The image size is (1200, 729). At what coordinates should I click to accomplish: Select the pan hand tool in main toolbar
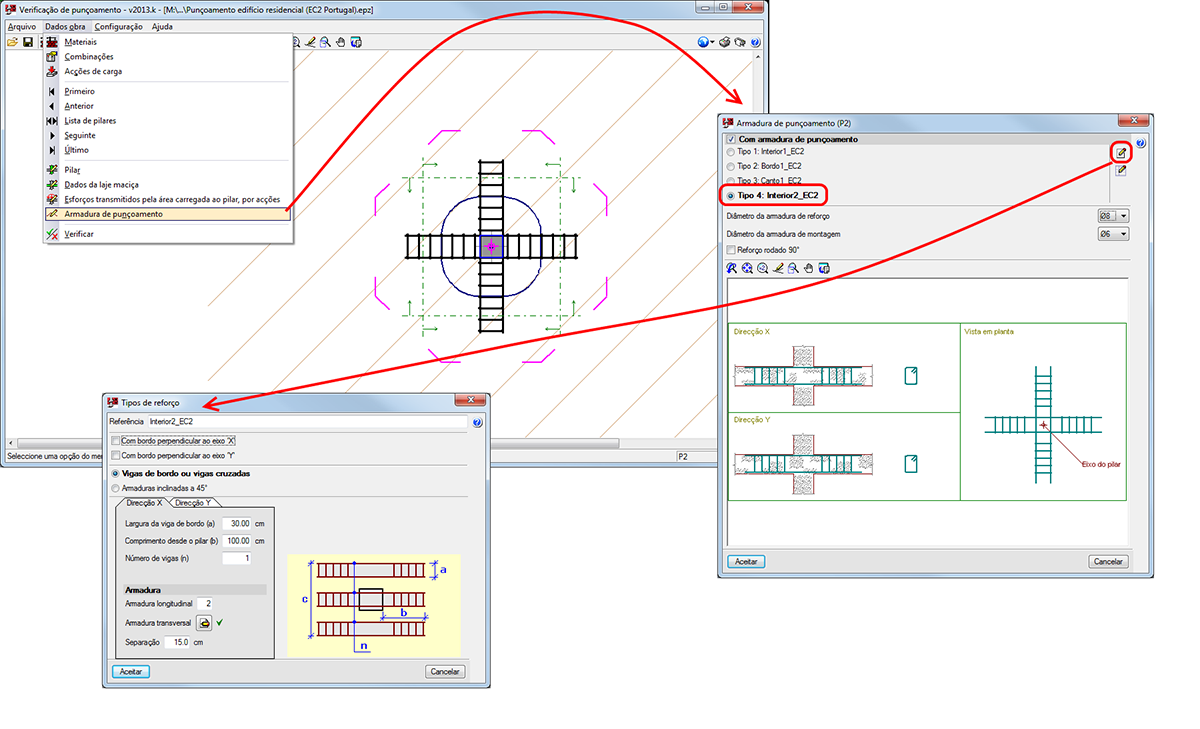point(341,43)
